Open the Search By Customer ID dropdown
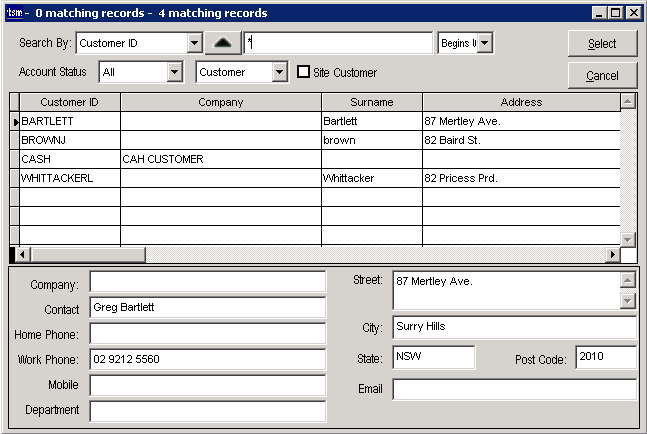Image resolution: width=647 pixels, height=434 pixels. (194, 43)
